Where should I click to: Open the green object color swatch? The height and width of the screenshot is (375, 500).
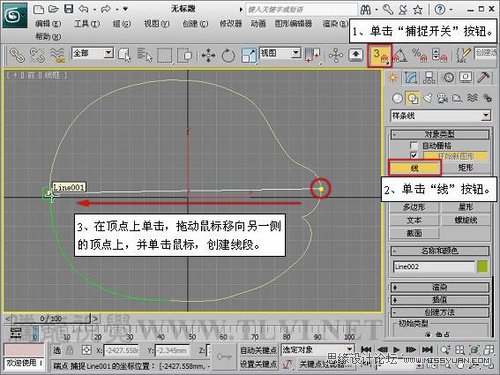point(482,267)
